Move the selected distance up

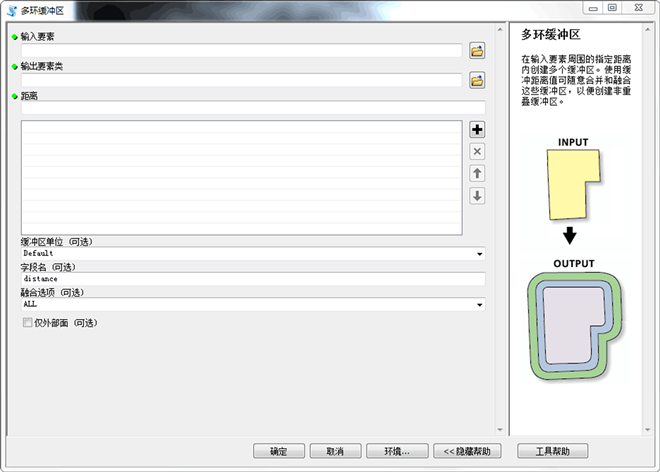(x=477, y=173)
